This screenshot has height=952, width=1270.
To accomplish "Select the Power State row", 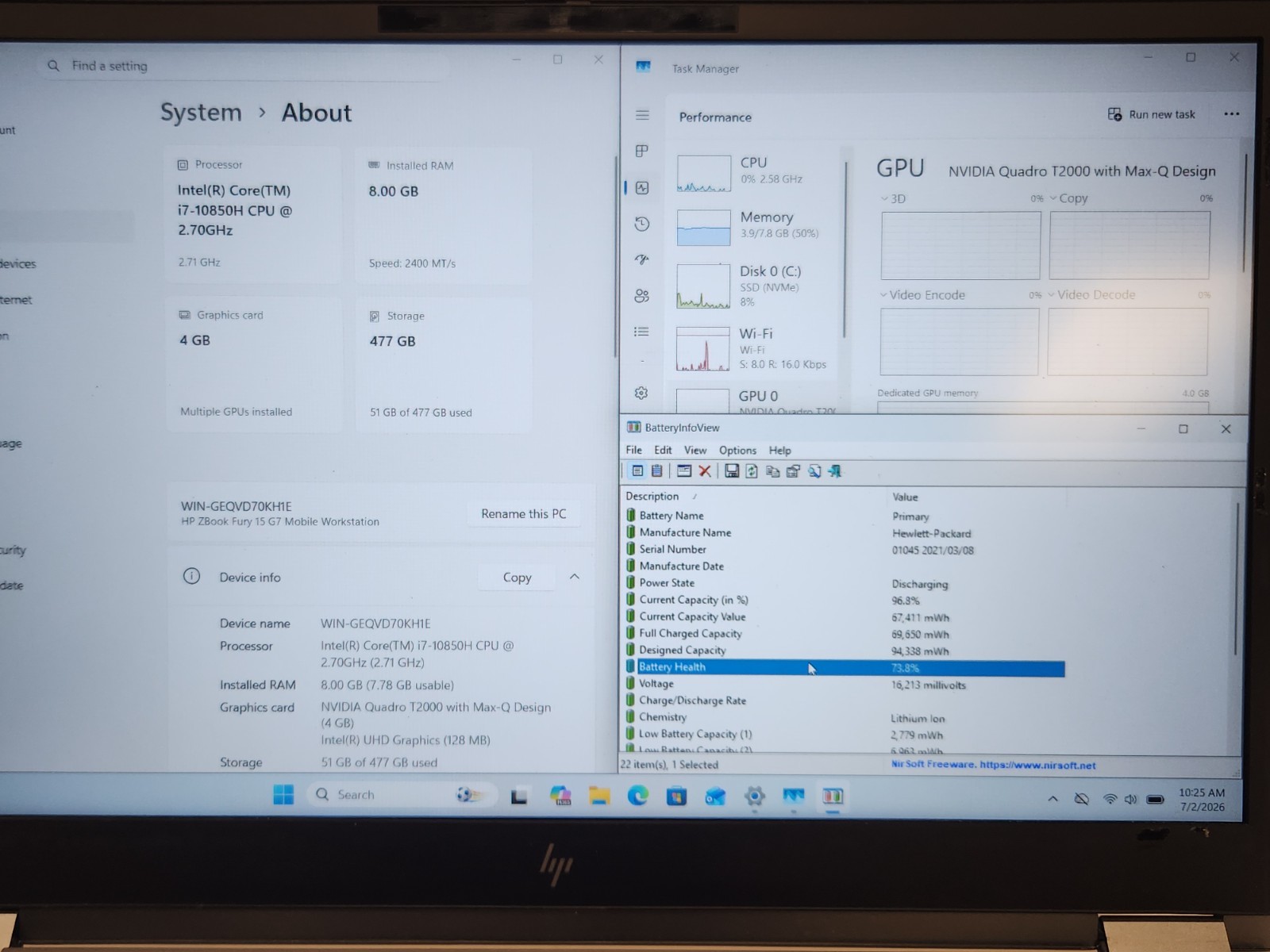I will (845, 583).
